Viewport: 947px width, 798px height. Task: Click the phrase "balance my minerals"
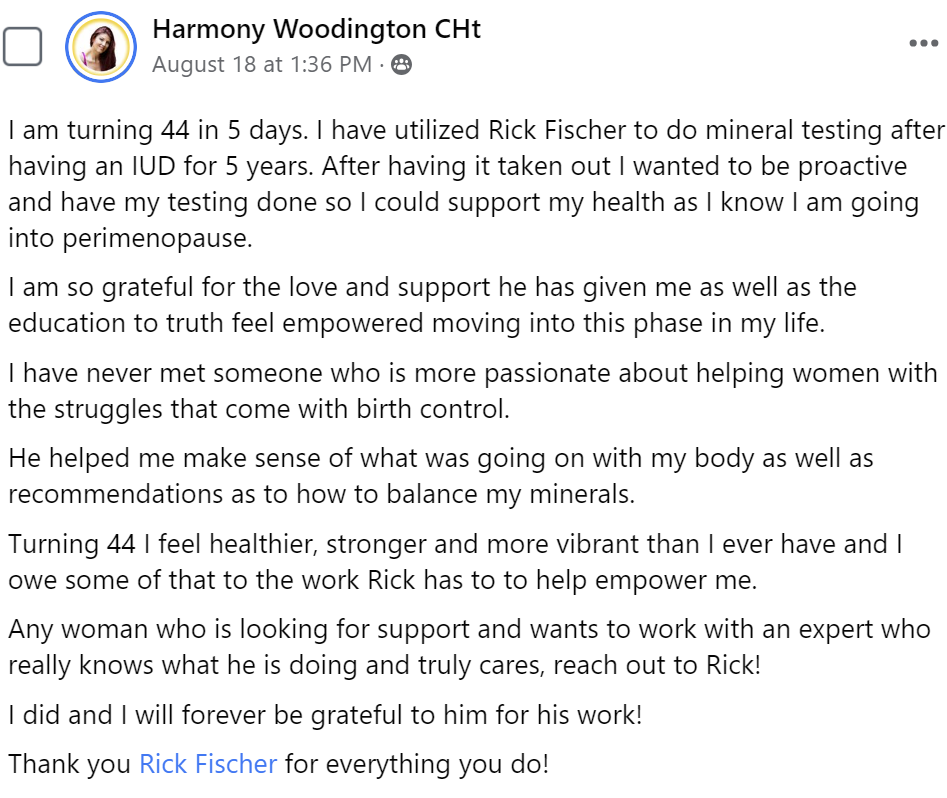pyautogui.click(x=529, y=493)
